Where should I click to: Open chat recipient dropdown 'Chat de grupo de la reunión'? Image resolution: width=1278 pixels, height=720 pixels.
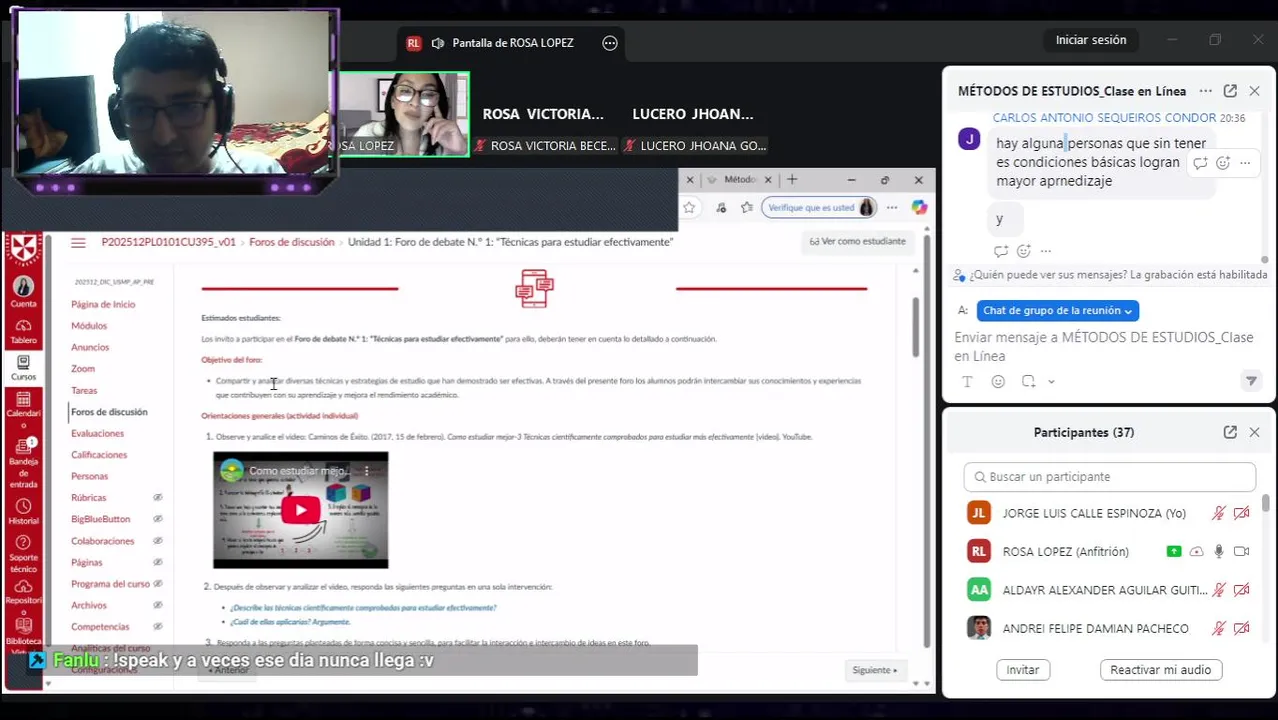coord(1058,311)
